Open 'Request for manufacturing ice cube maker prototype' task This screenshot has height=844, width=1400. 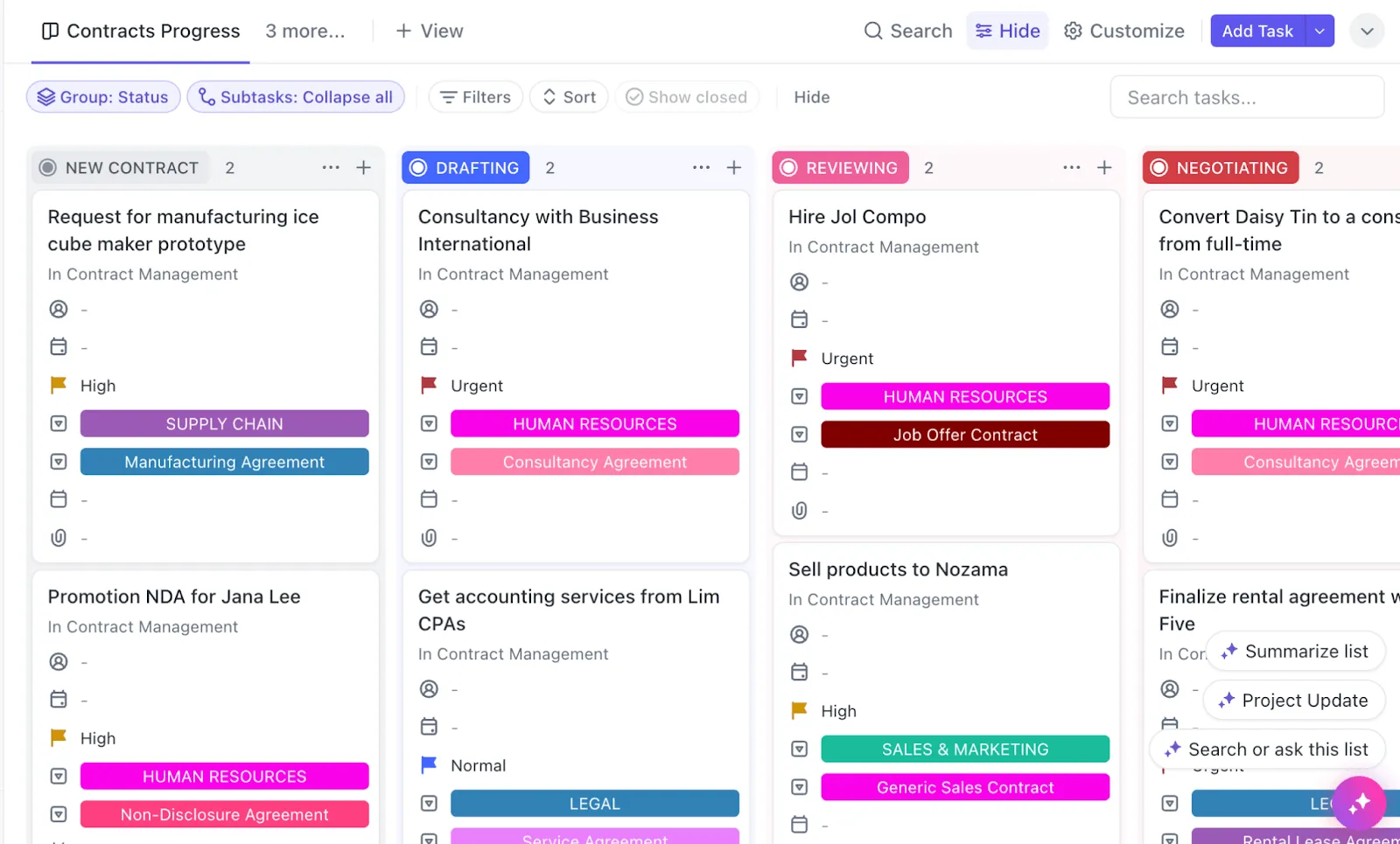pyautogui.click(x=183, y=230)
